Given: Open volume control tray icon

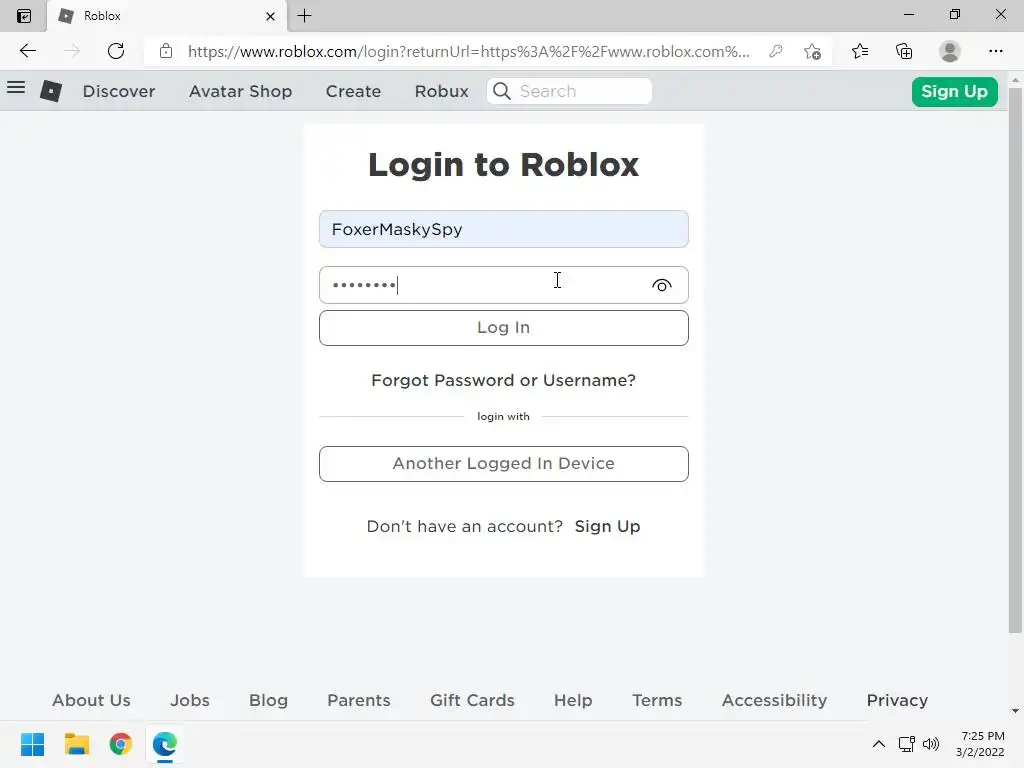Looking at the screenshot, I should tap(931, 744).
